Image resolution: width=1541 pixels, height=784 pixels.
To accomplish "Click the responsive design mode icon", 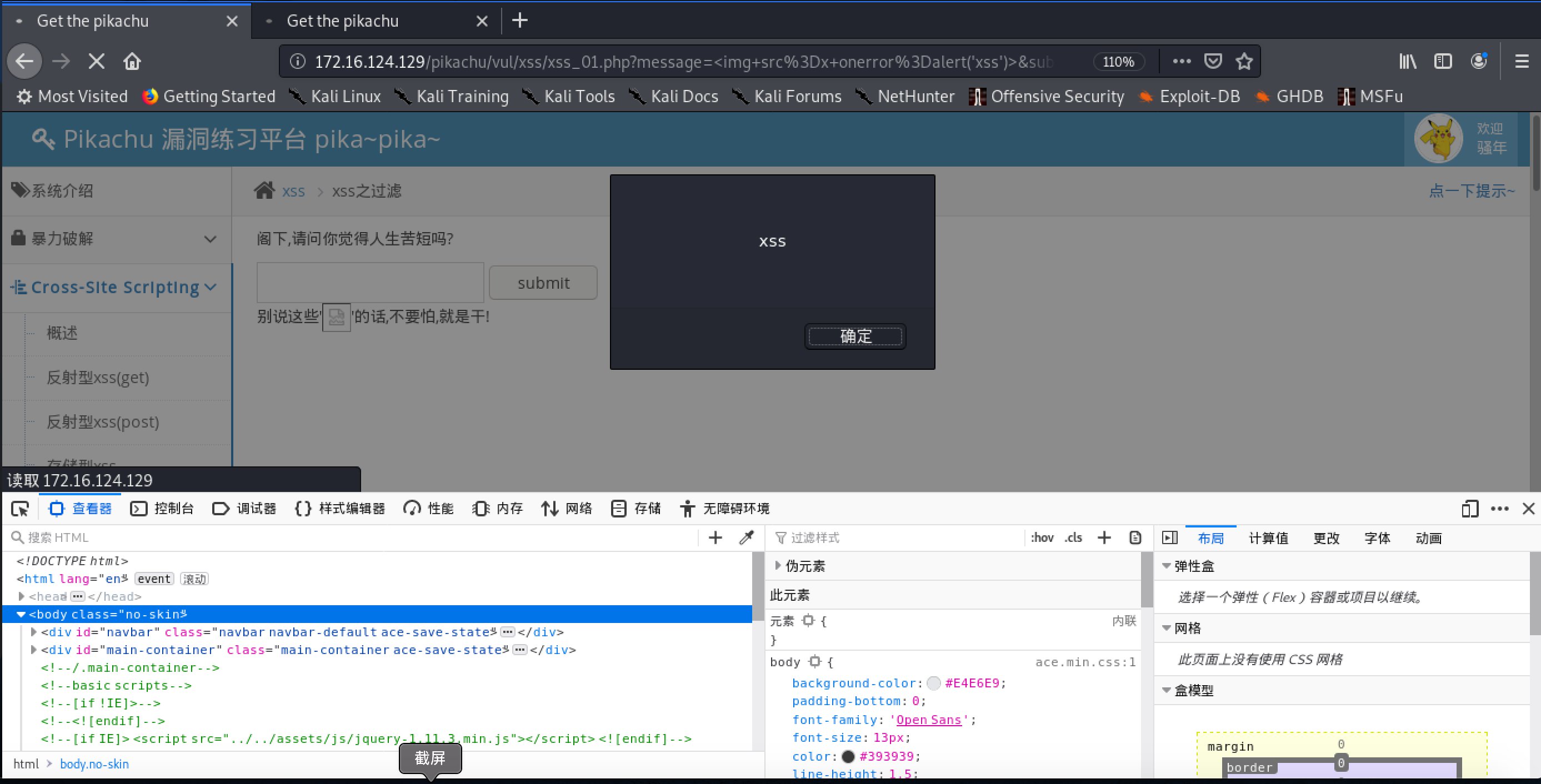I will point(1470,508).
